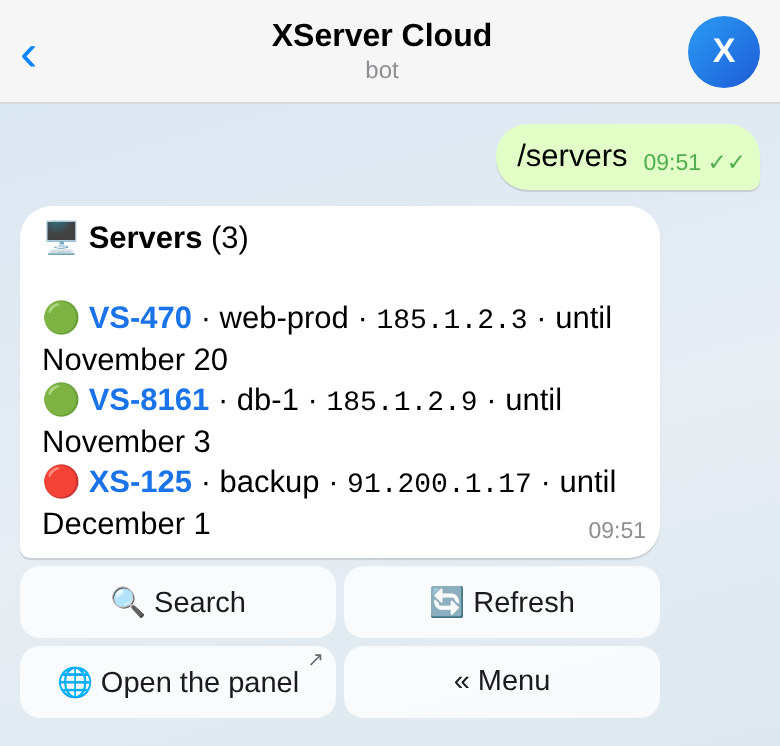
Task: Copy the IP address 185.1.2.3
Action: 452,319
